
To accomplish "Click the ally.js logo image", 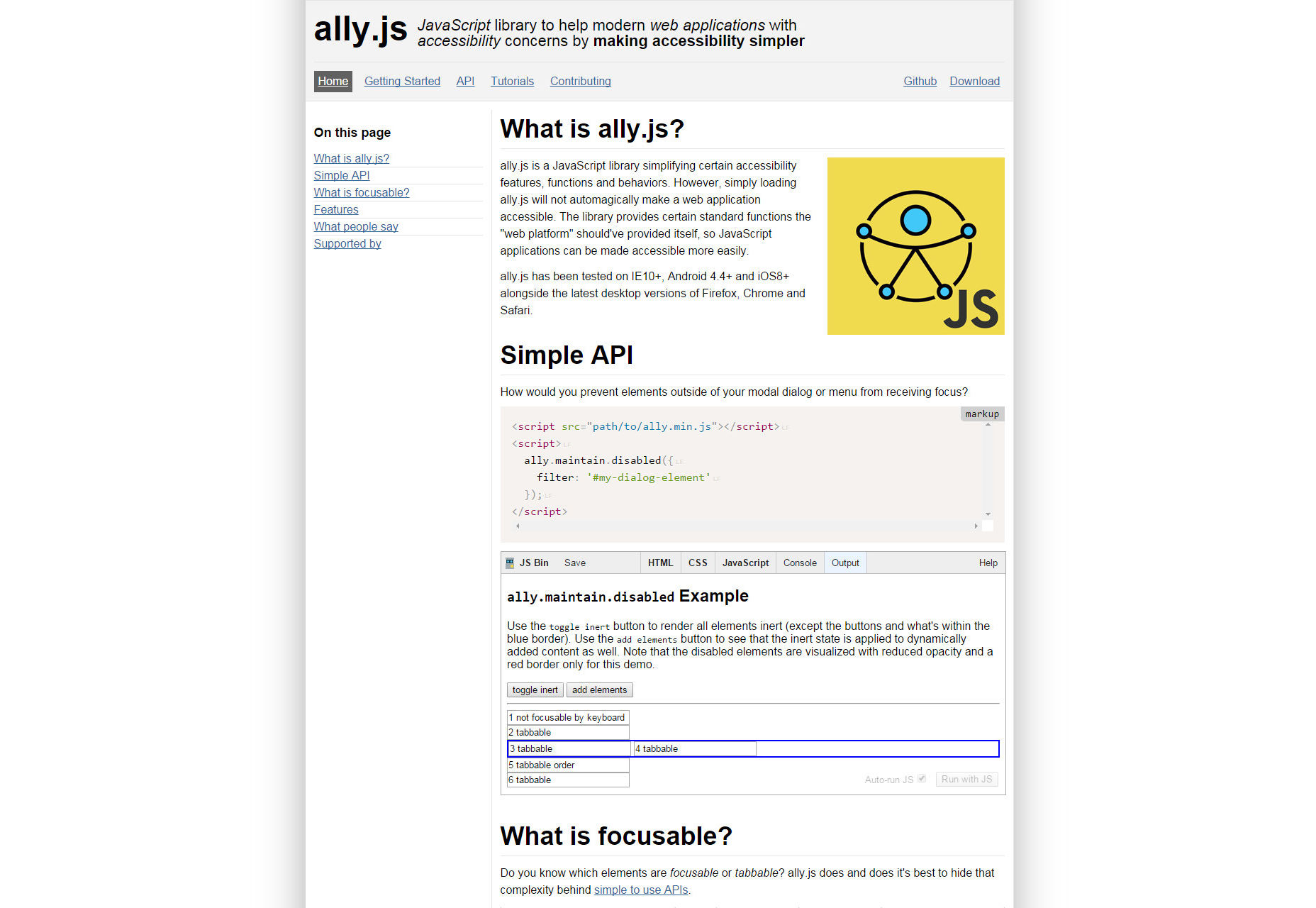I will (915, 246).
